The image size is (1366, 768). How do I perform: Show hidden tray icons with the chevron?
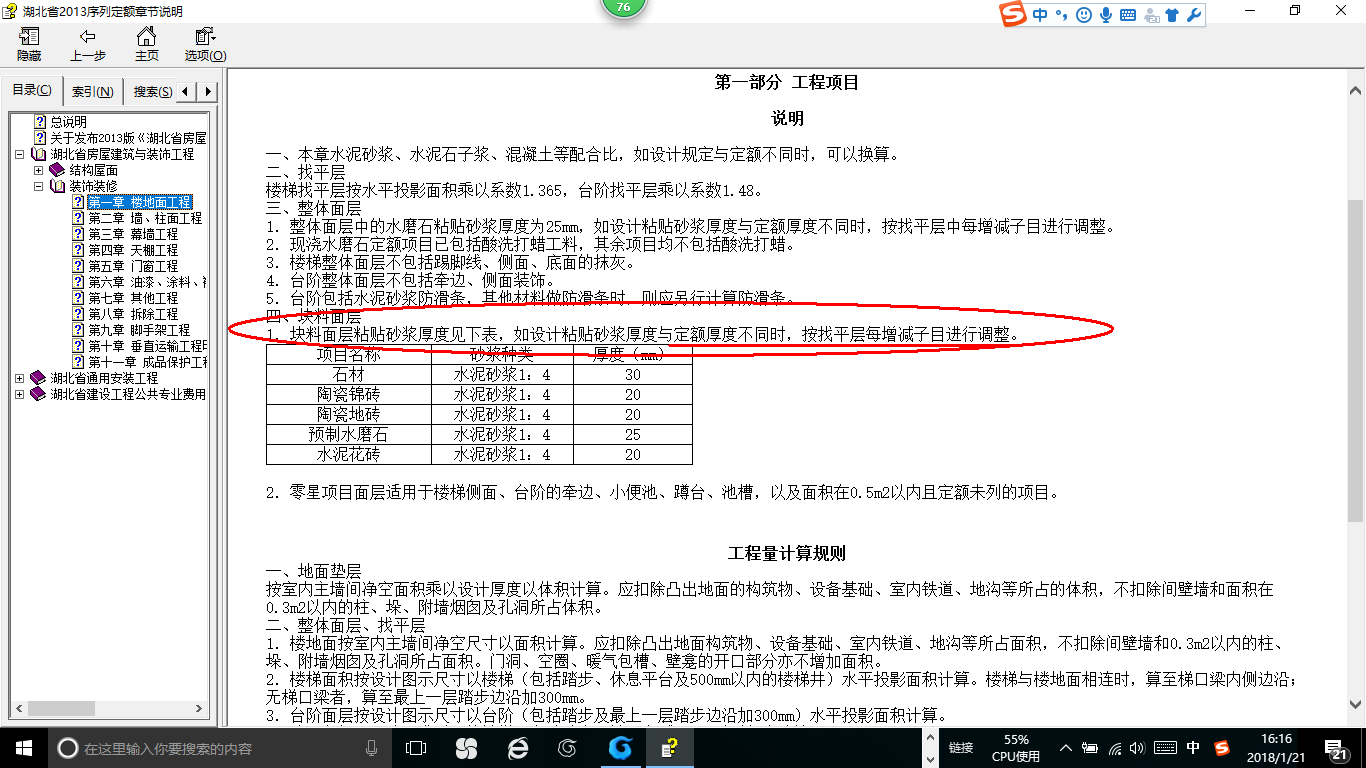[1066, 748]
